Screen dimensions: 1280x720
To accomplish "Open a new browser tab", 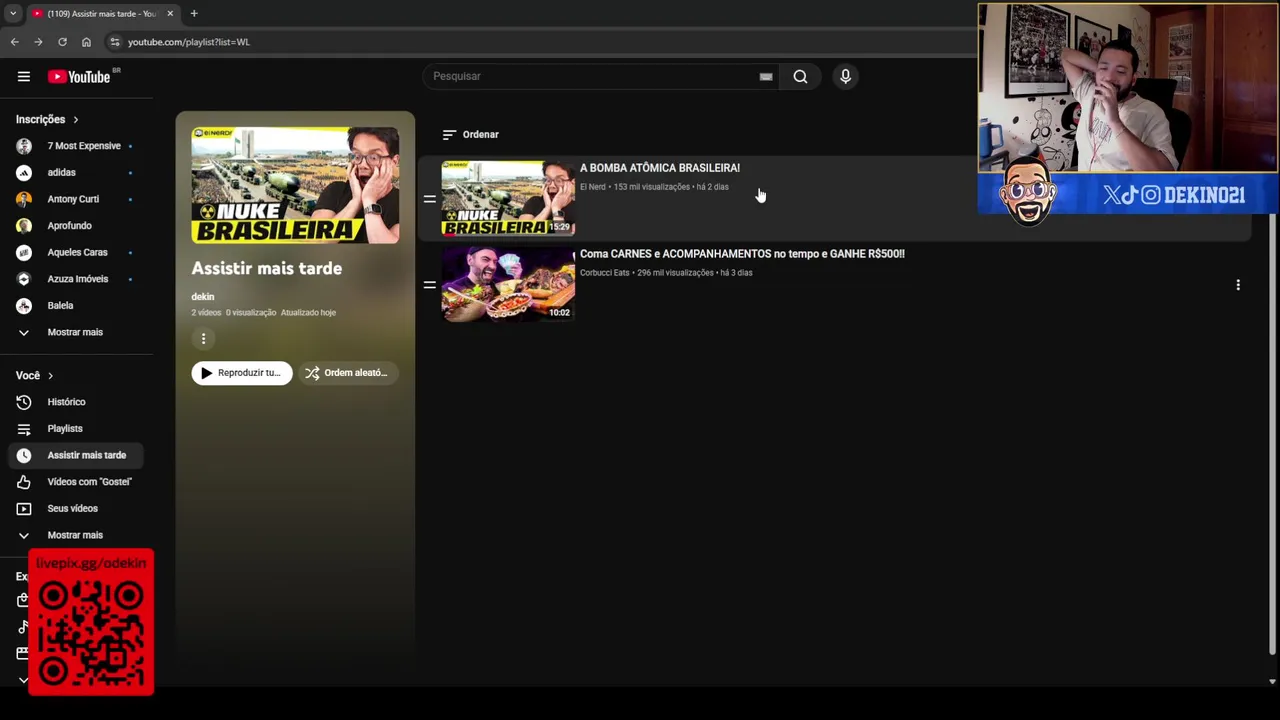I will [x=194, y=13].
